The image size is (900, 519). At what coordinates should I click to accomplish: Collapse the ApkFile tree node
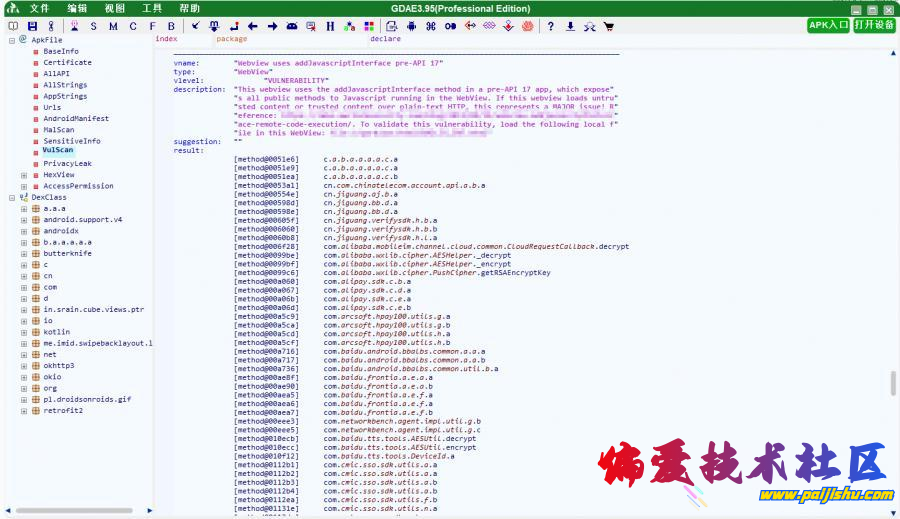pyautogui.click(x=11, y=40)
